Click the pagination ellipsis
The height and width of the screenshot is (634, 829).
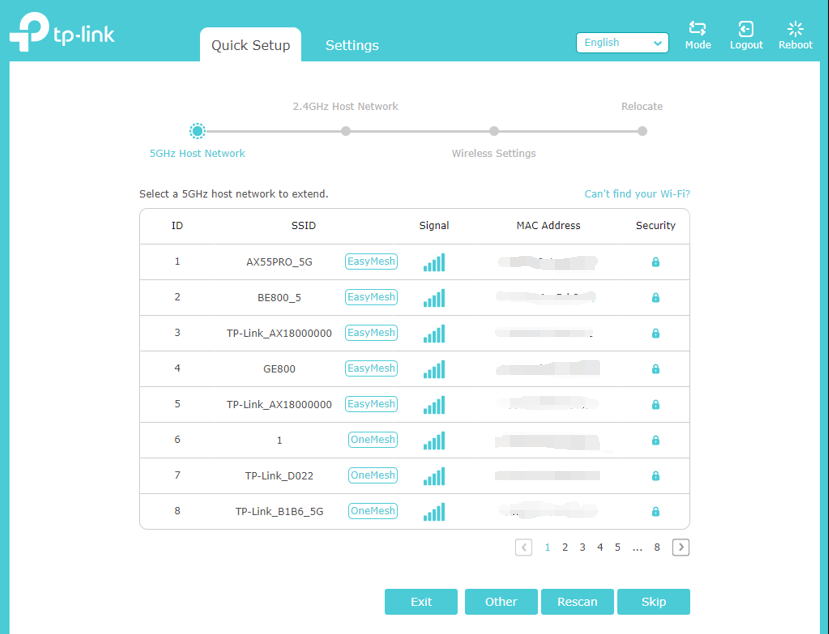[637, 548]
